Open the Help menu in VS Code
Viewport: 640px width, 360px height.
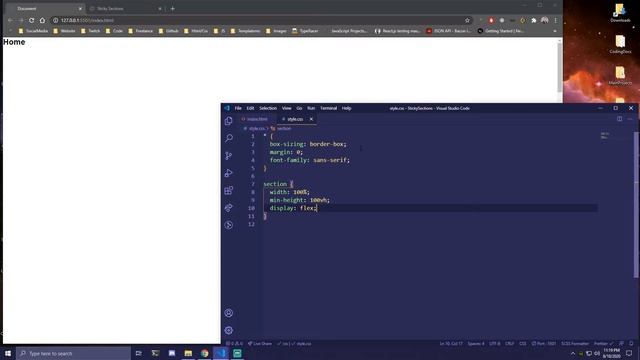[x=347, y=108]
